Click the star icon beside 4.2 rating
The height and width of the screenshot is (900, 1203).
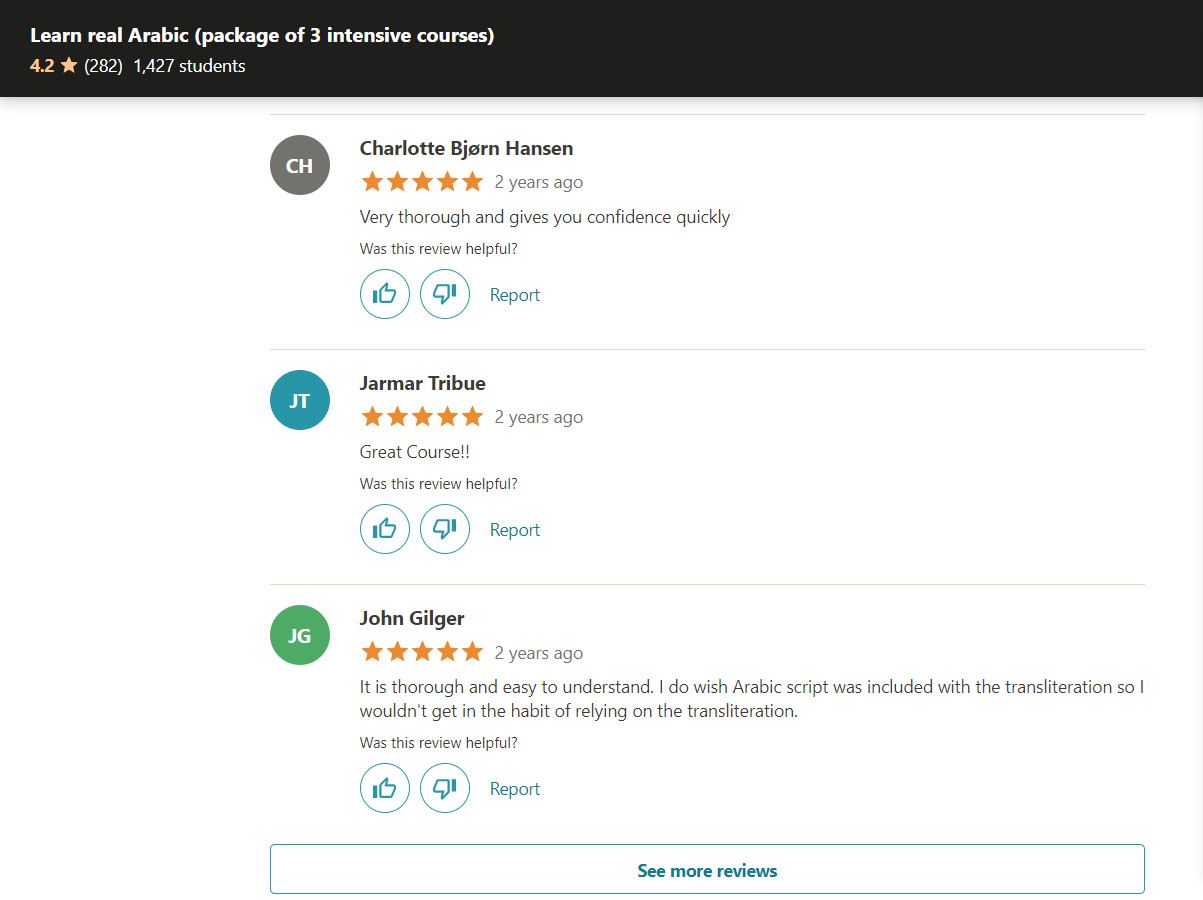point(69,66)
